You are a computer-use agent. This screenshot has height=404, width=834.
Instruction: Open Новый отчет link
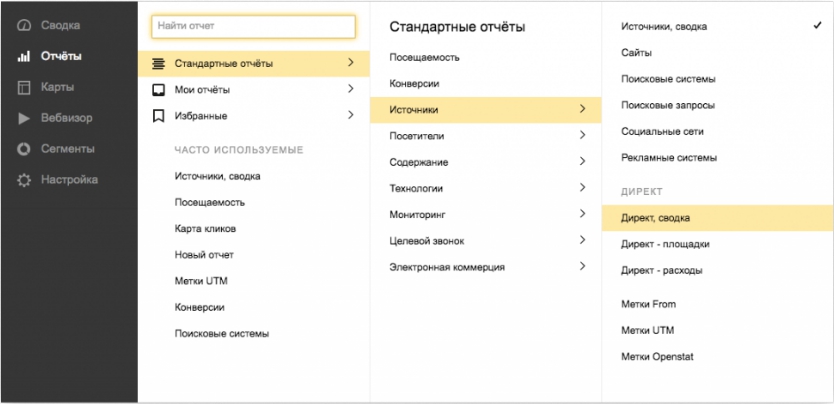coord(204,255)
